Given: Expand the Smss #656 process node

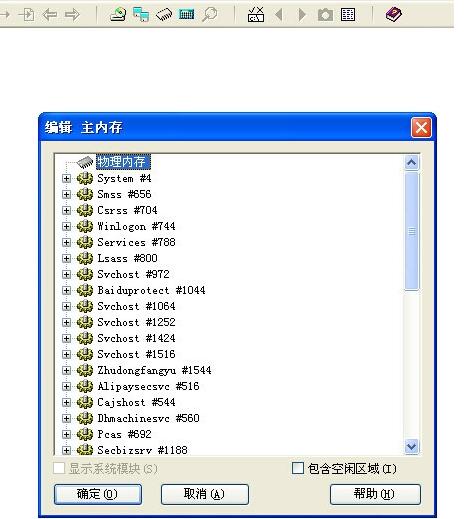Looking at the screenshot, I should click(x=66, y=195).
